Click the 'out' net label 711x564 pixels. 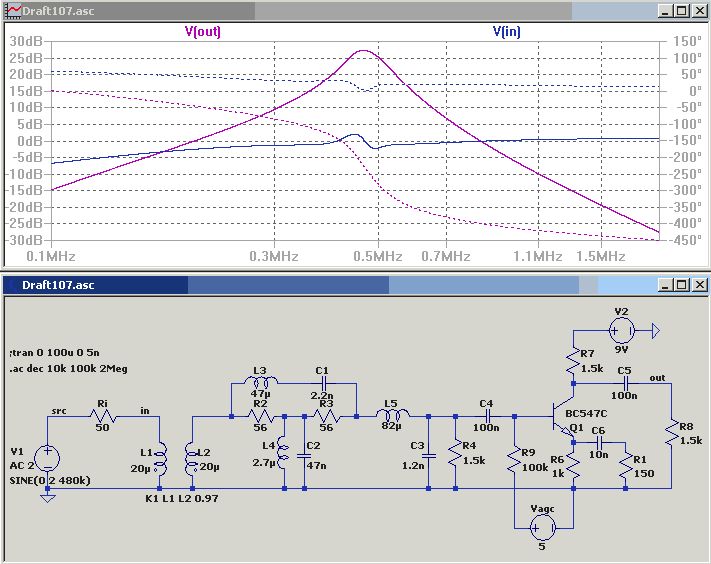pyautogui.click(x=657, y=378)
